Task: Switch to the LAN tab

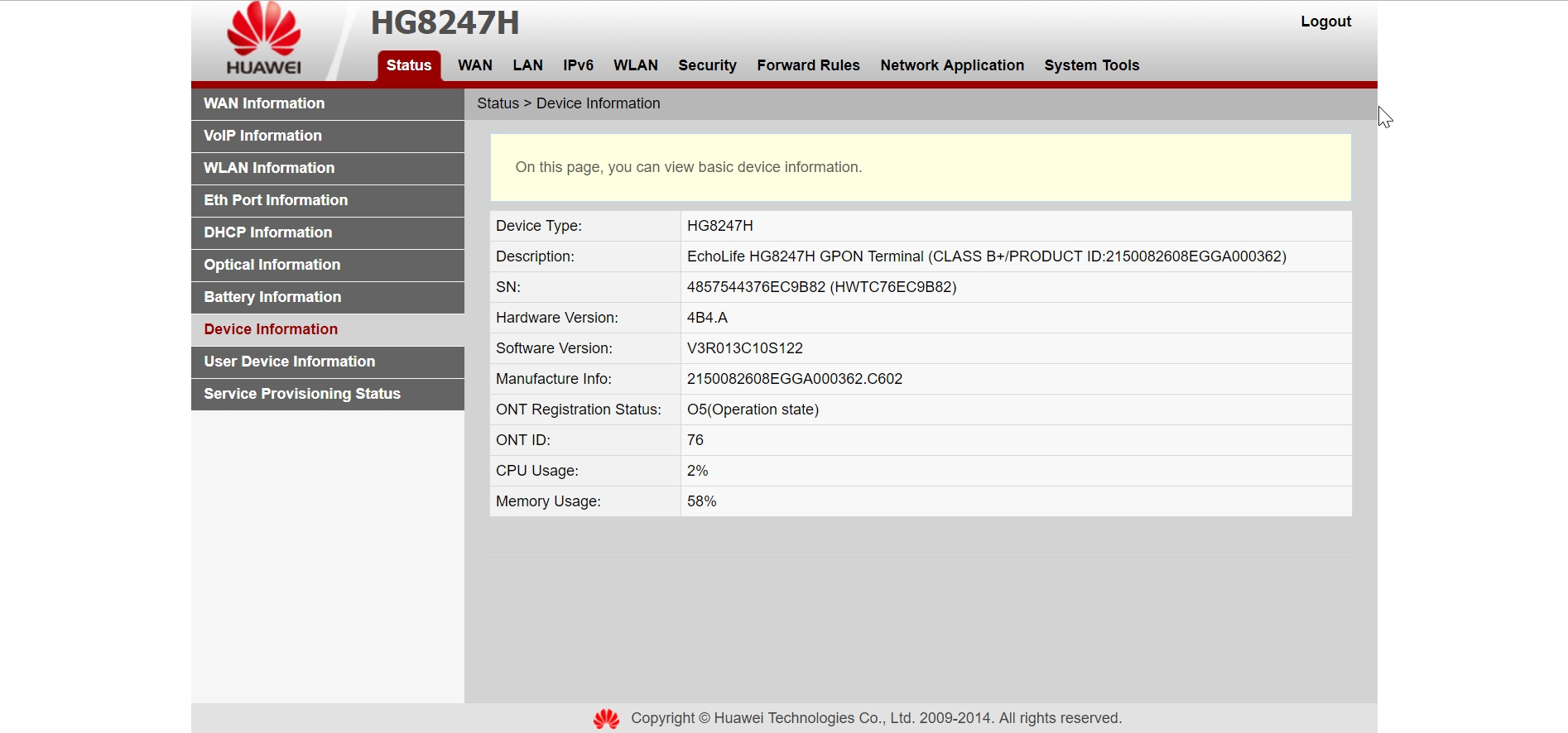Action: click(528, 65)
